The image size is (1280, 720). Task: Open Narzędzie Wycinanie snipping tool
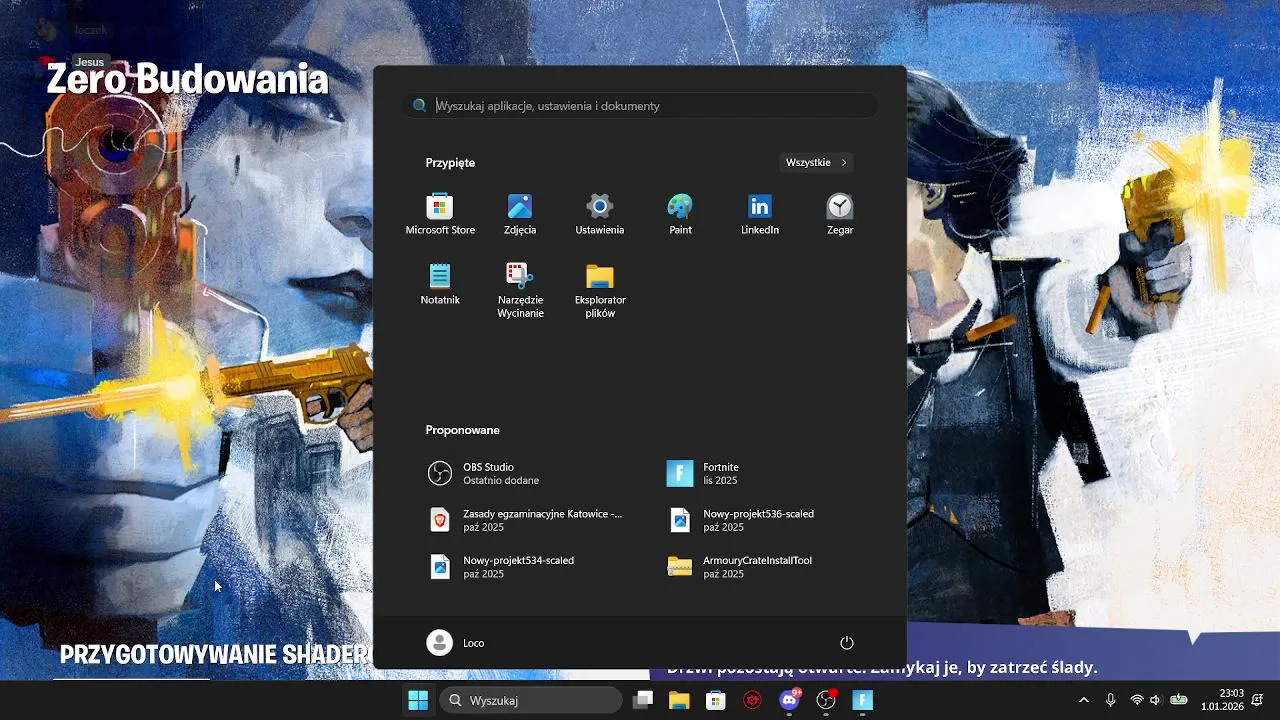[x=520, y=290]
